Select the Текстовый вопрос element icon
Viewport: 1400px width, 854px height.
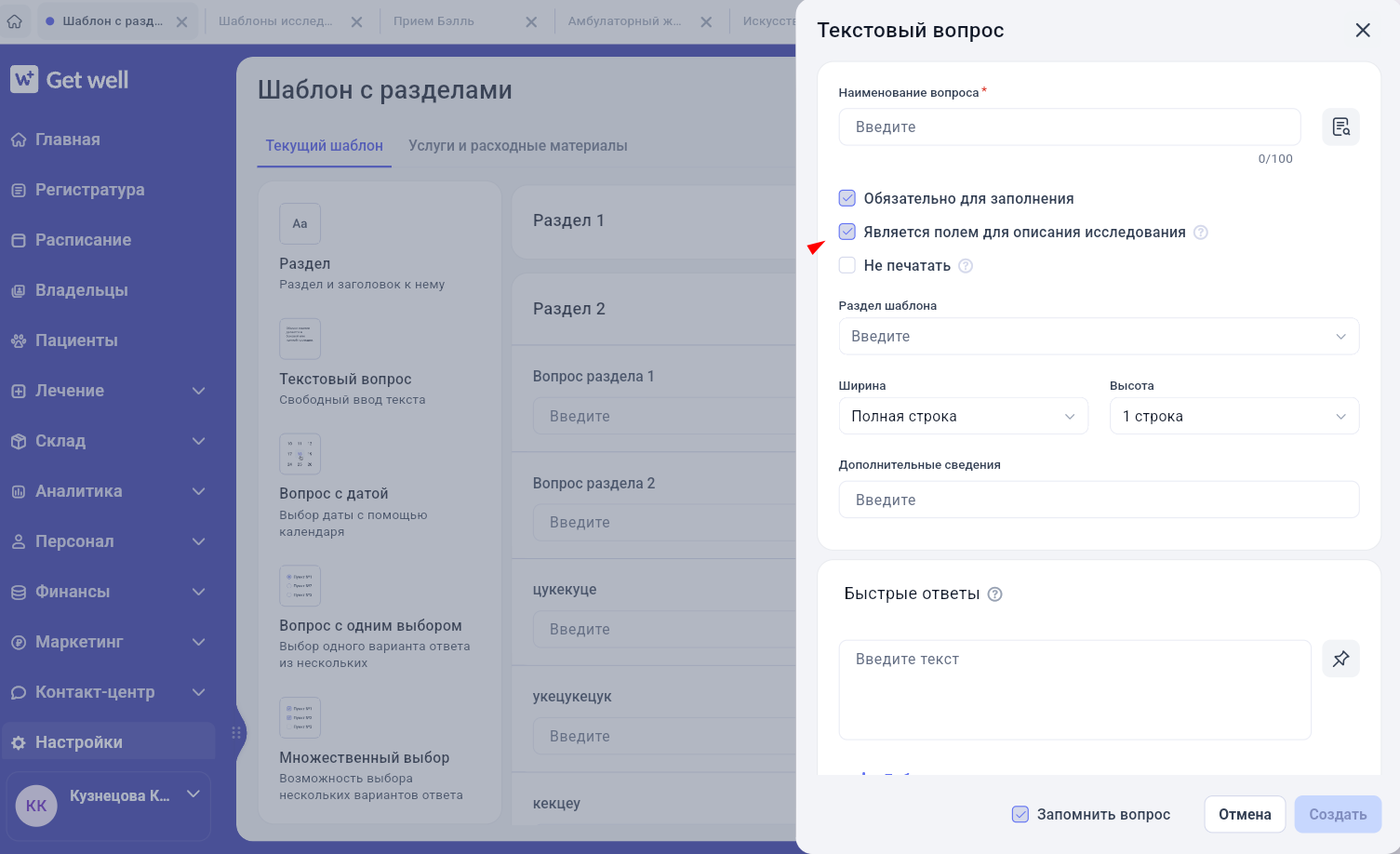point(300,339)
